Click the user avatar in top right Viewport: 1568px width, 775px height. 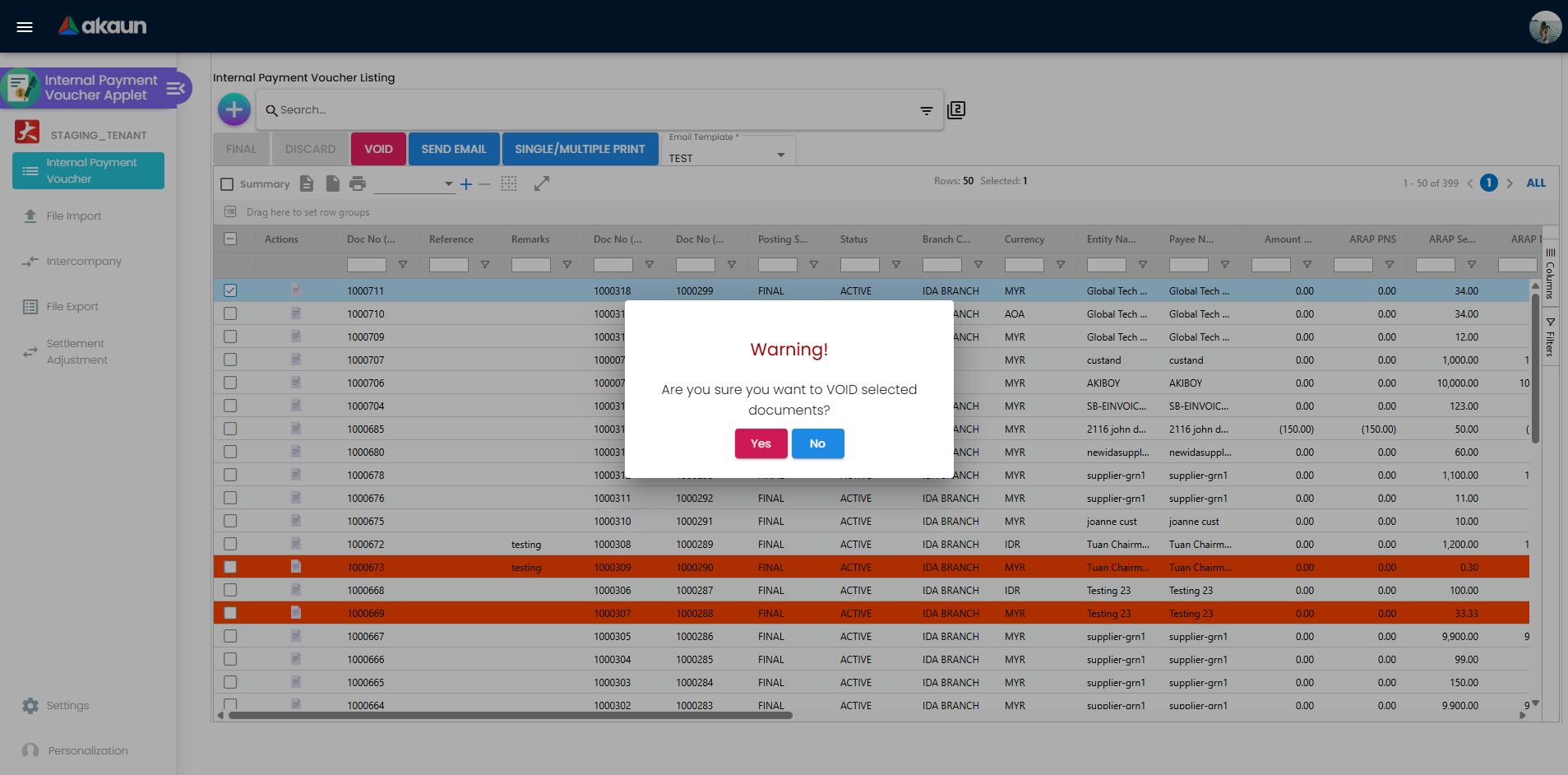tap(1544, 27)
